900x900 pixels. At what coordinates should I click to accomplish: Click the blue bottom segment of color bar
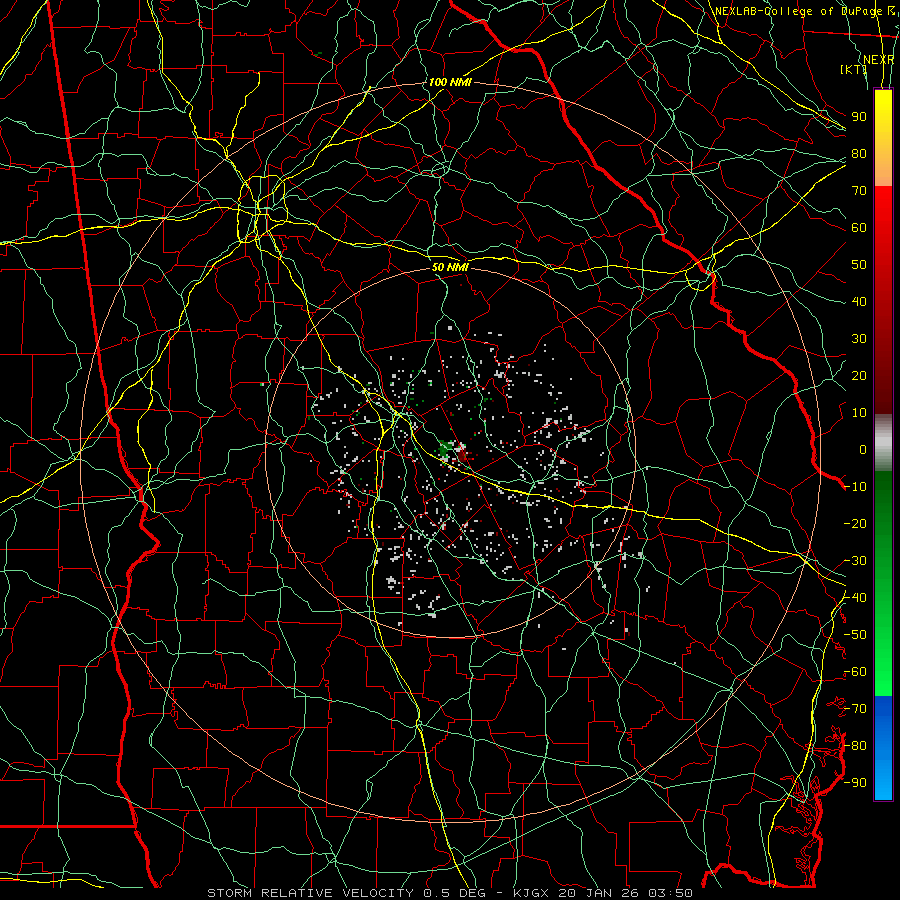(x=883, y=748)
